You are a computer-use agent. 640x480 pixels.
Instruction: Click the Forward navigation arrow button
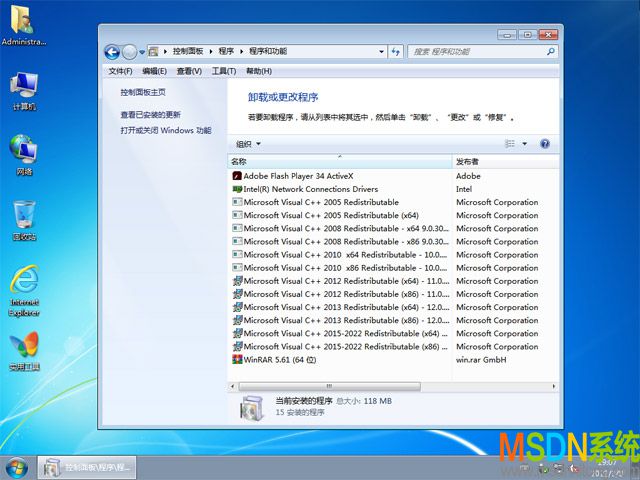(x=129, y=52)
